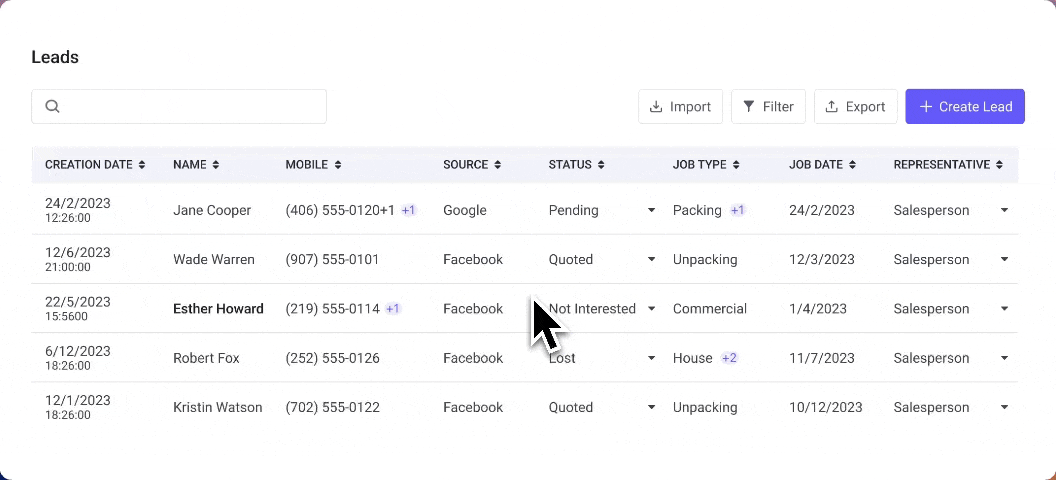This screenshot has width=1056, height=480.
Task: Export the leads list
Action: (x=855, y=107)
